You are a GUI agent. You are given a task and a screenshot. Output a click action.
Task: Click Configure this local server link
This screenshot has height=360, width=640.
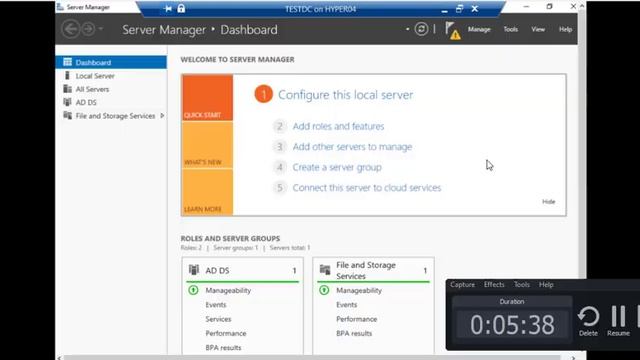(345, 95)
